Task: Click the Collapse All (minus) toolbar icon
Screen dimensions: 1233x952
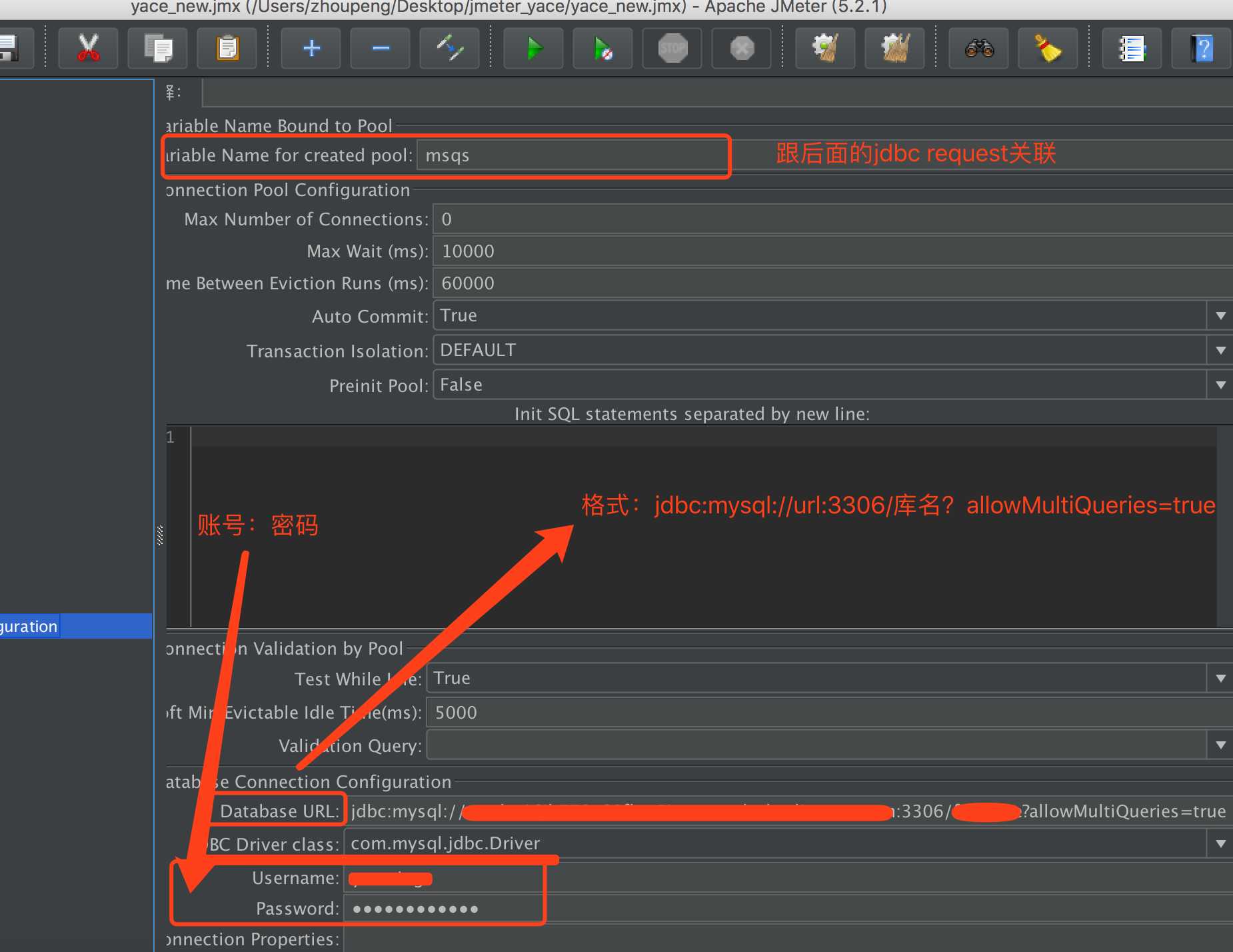Action: point(381,48)
